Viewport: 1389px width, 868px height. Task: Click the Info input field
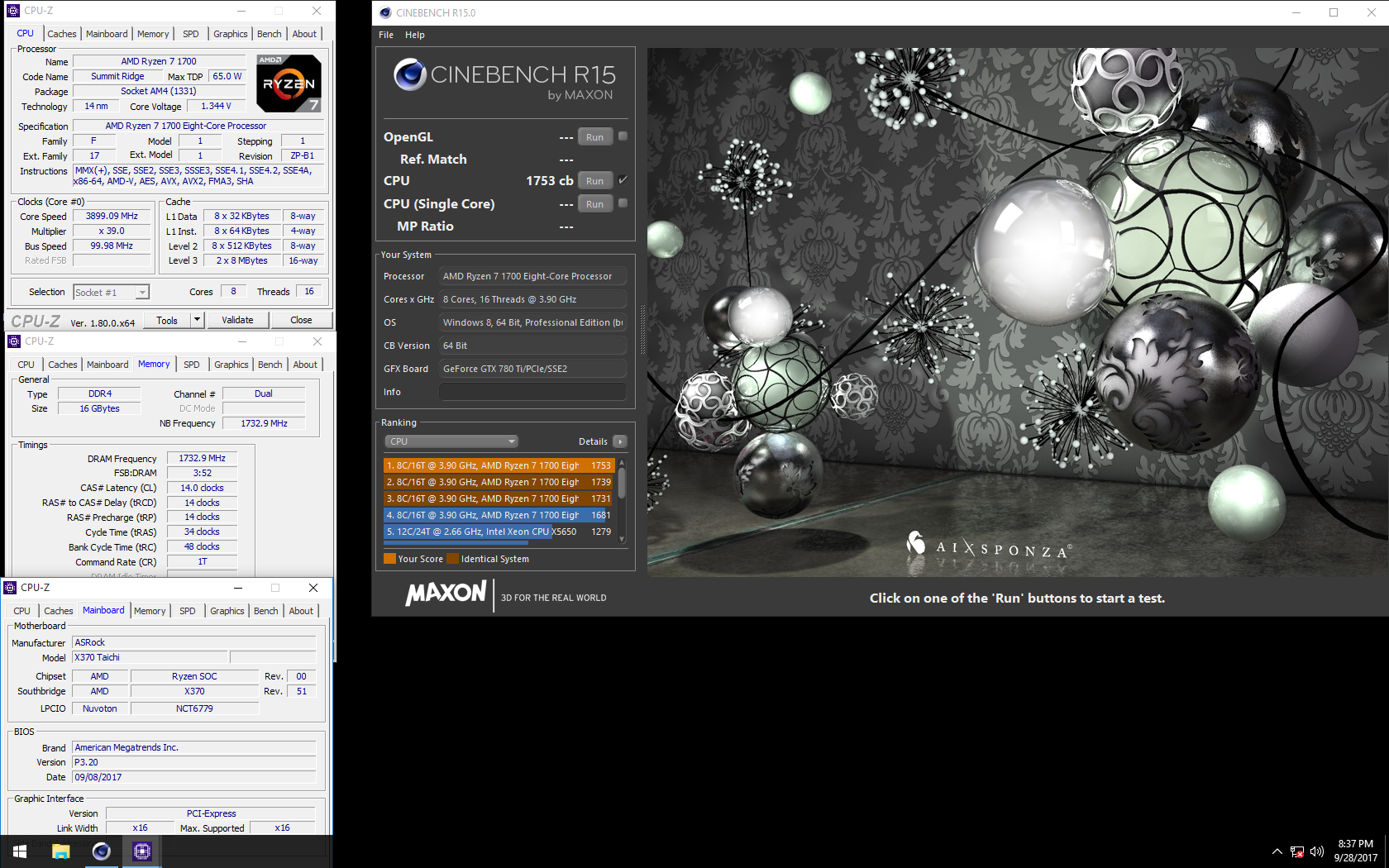point(532,392)
